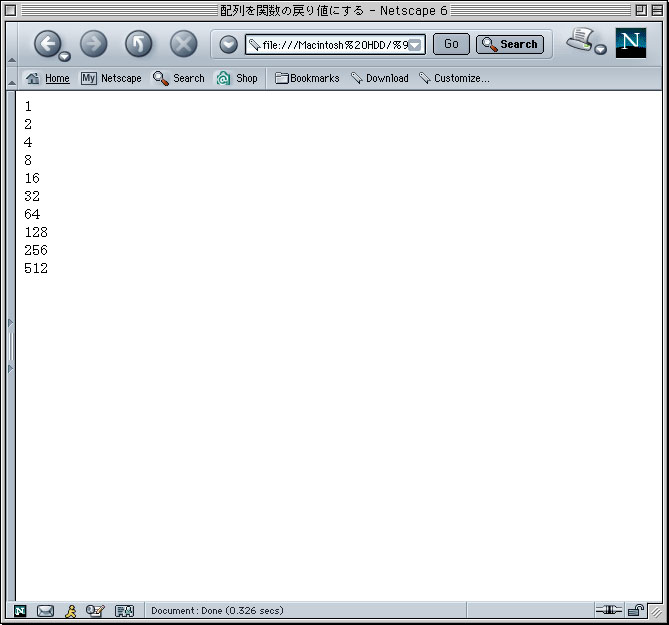Click the Shop toolbar item

(x=237, y=78)
